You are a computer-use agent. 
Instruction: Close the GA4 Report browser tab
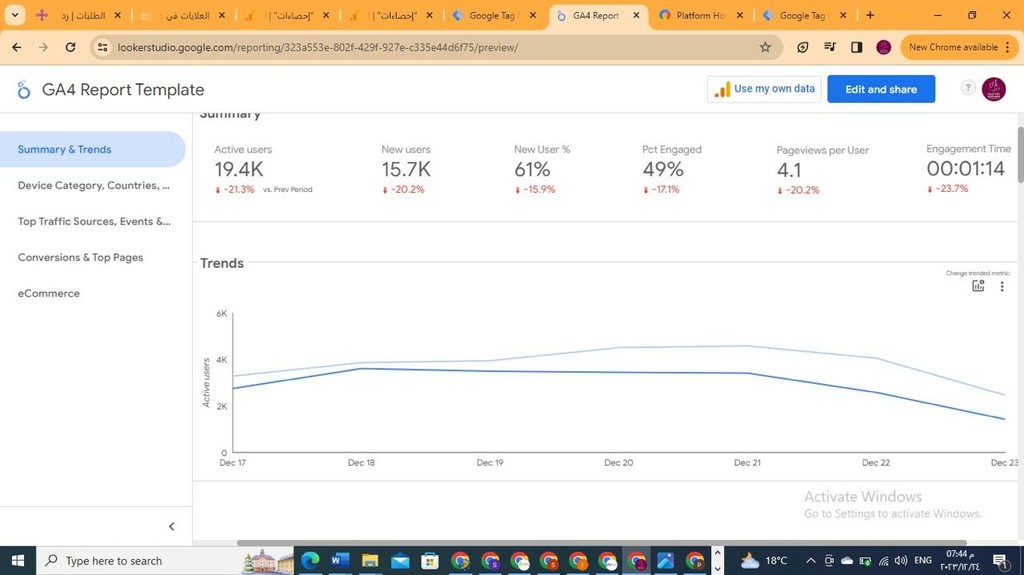tap(636, 15)
